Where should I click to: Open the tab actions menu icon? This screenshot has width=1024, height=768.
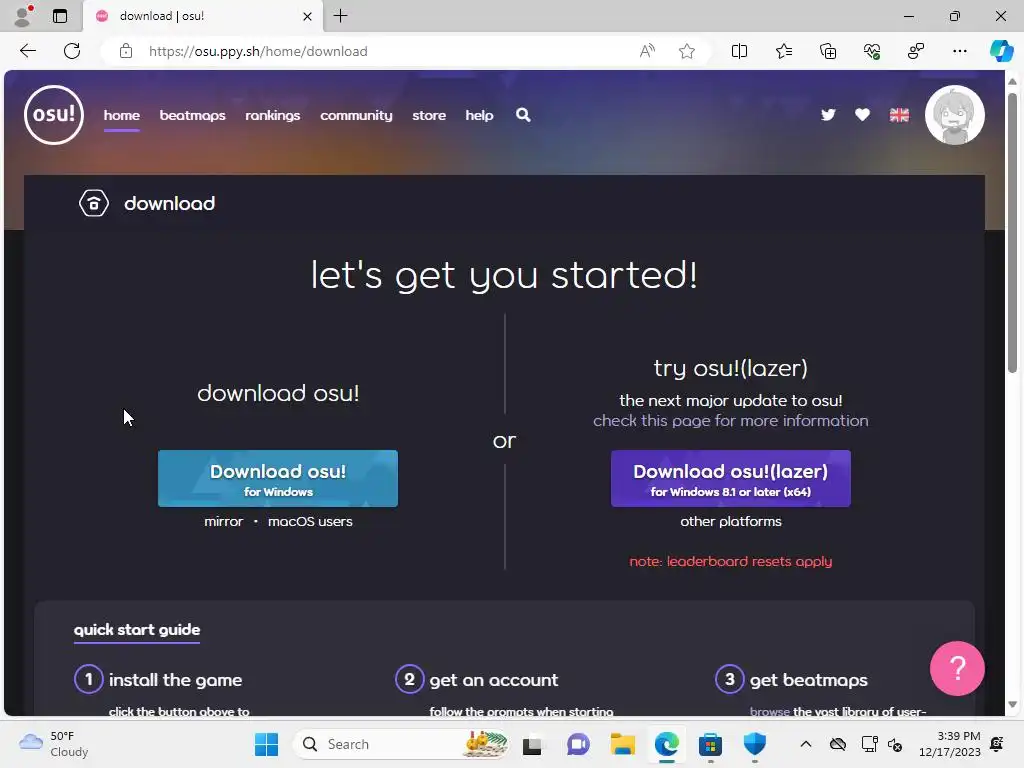pyautogui.click(x=60, y=16)
